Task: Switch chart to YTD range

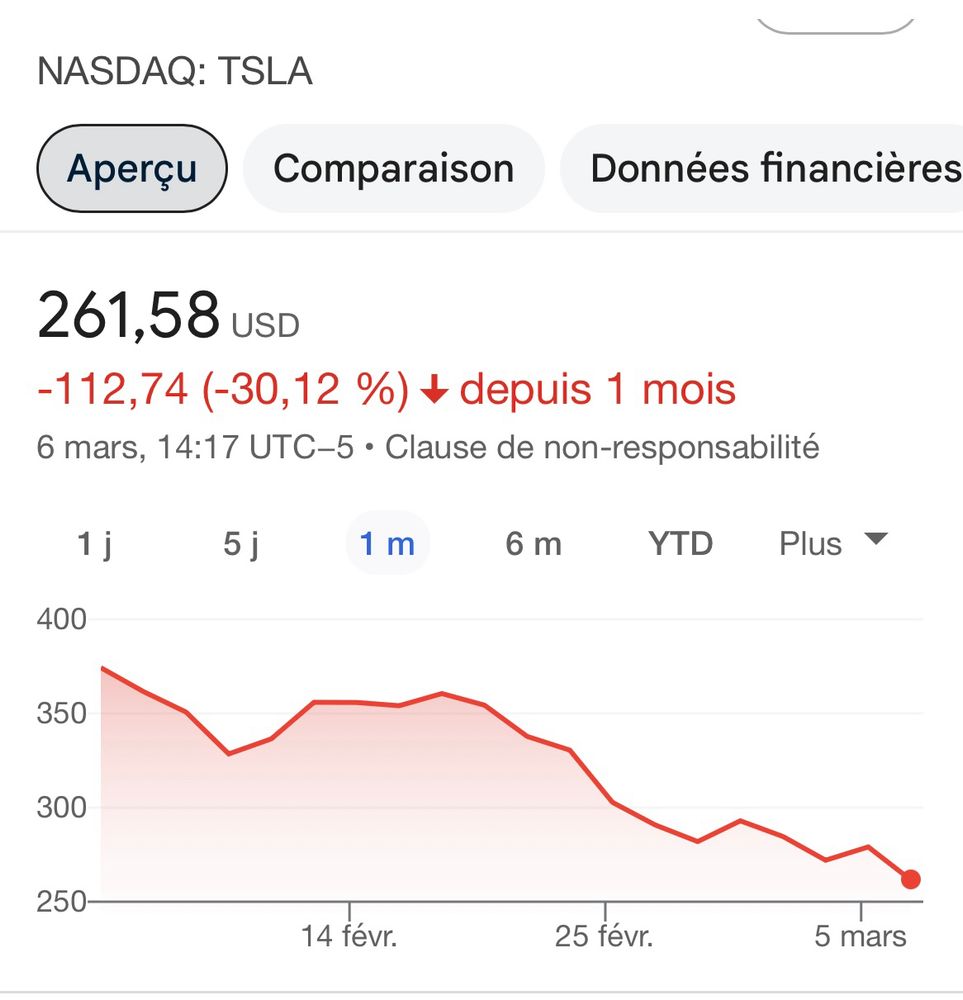Action: pos(680,544)
